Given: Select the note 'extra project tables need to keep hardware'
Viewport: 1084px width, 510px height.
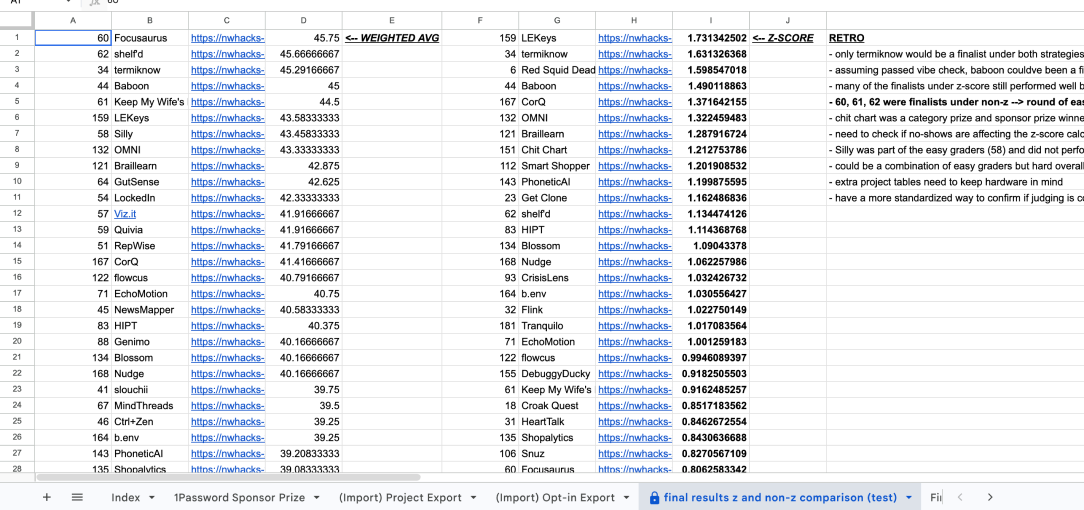Looking at the screenshot, I should (x=955, y=182).
